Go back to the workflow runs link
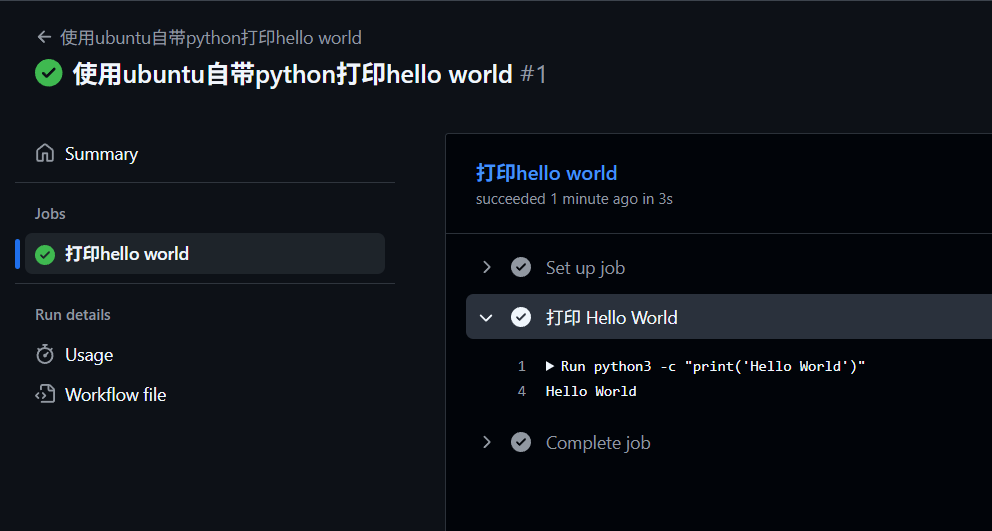Viewport: 992px width, 531px height. click(x=211, y=38)
